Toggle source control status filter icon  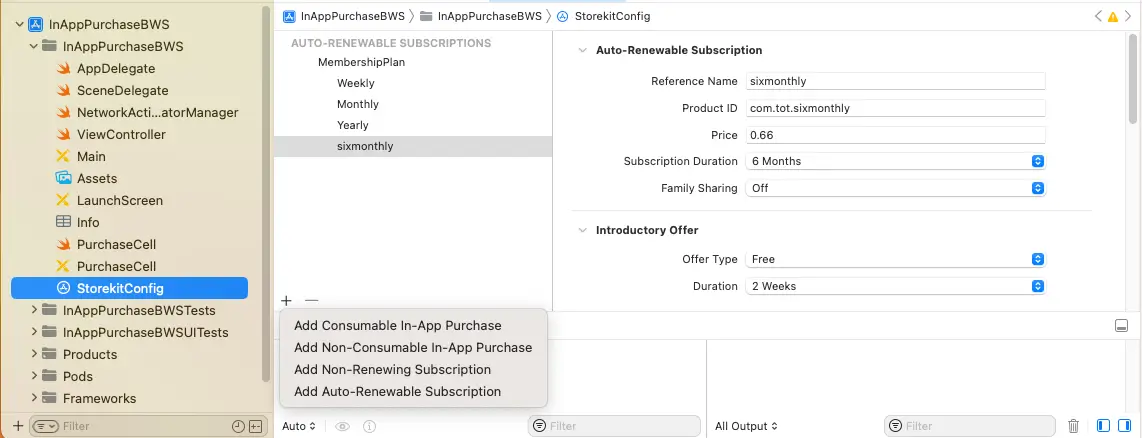click(255, 426)
